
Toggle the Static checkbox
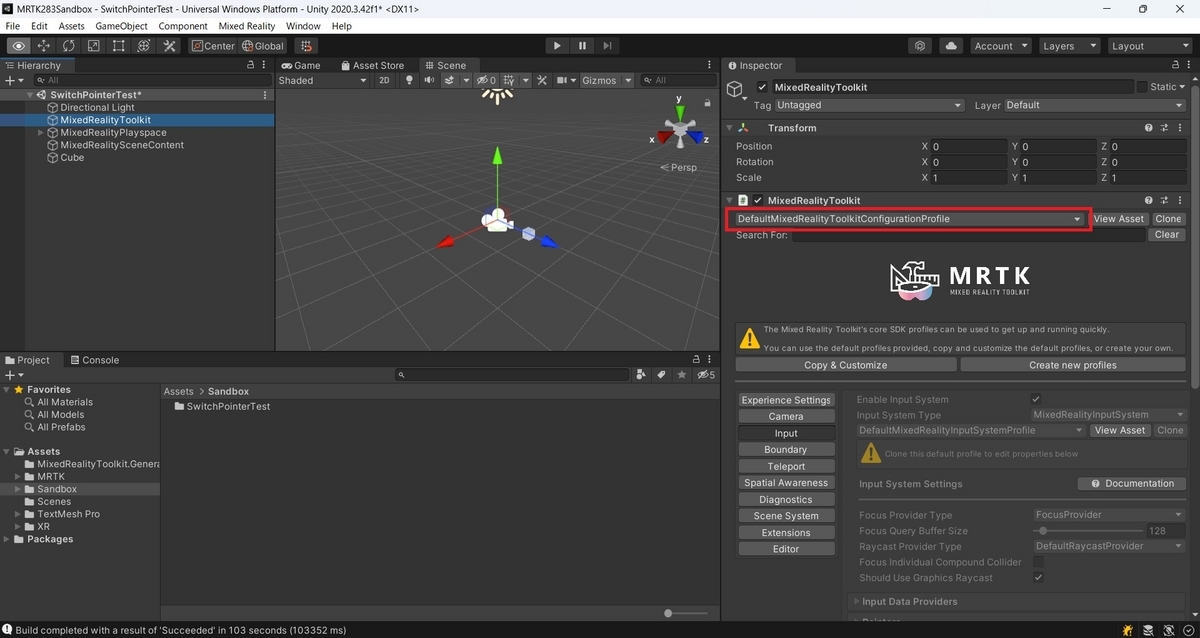1142,87
